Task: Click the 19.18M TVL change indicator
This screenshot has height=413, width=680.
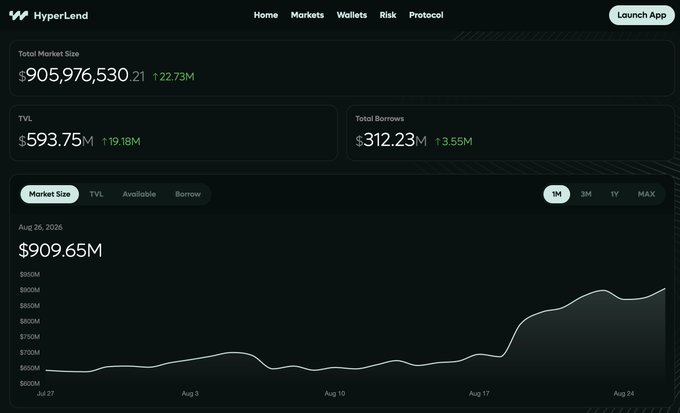Action: coord(121,141)
